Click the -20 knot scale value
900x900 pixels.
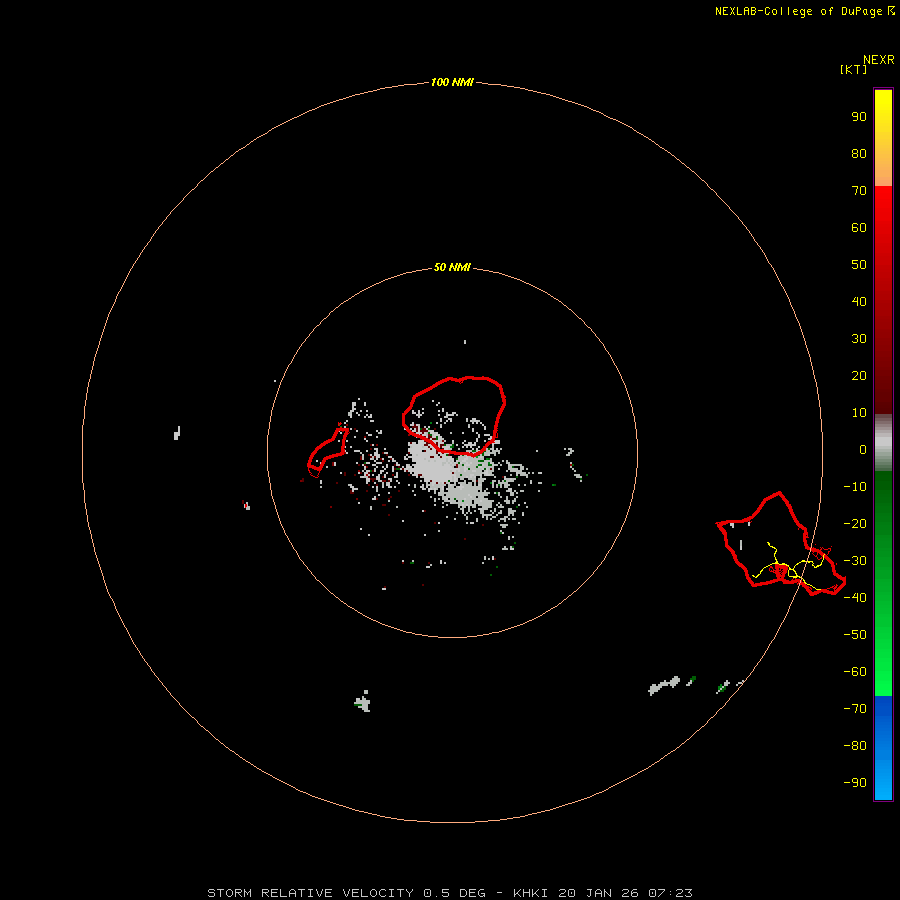tap(855, 524)
